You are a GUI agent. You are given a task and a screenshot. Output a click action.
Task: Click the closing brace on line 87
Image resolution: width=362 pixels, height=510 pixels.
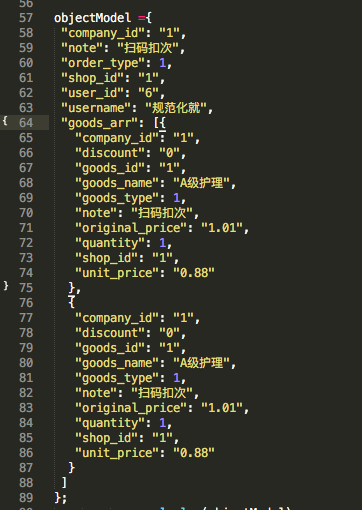[x=71, y=468]
